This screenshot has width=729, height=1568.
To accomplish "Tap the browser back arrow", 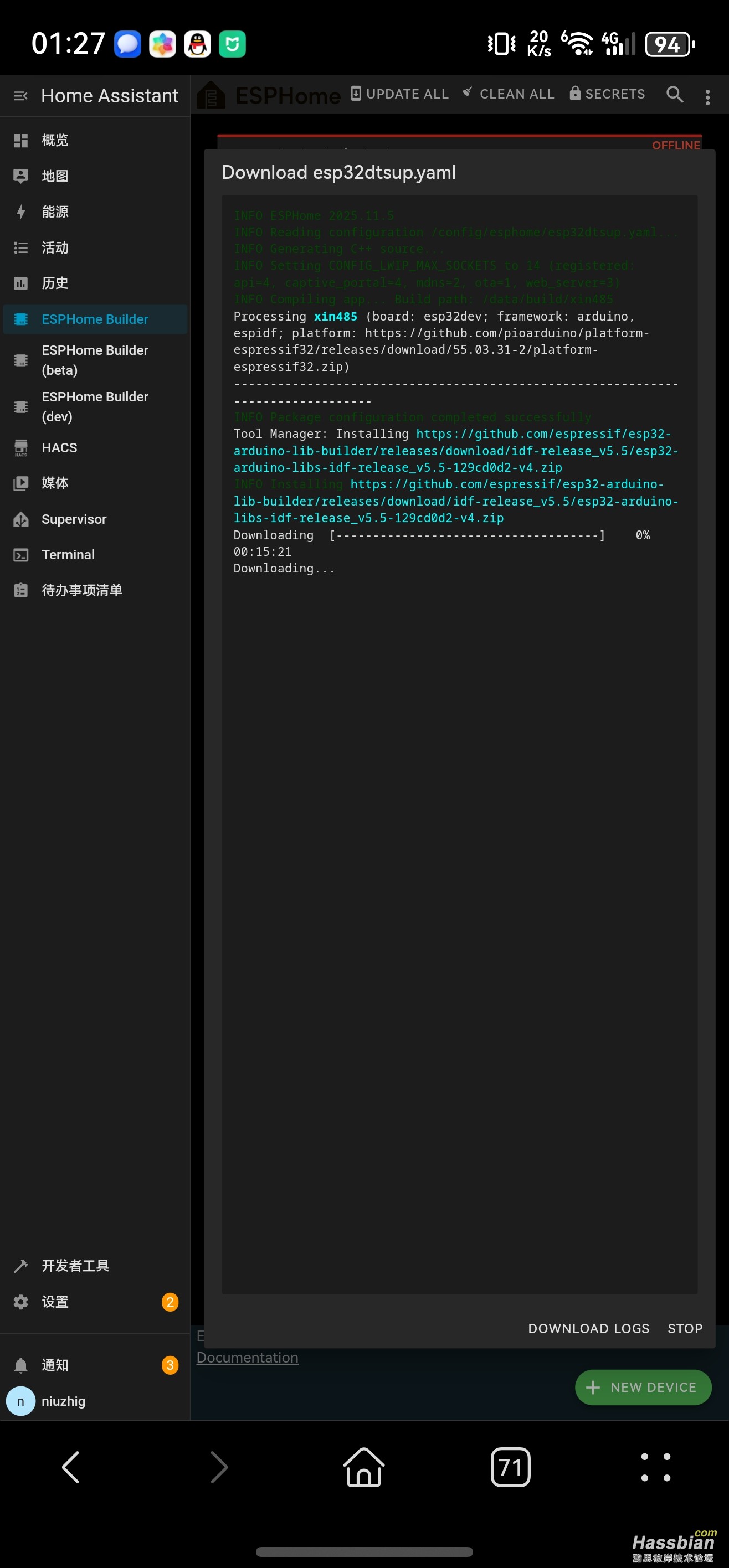I will [71, 1468].
